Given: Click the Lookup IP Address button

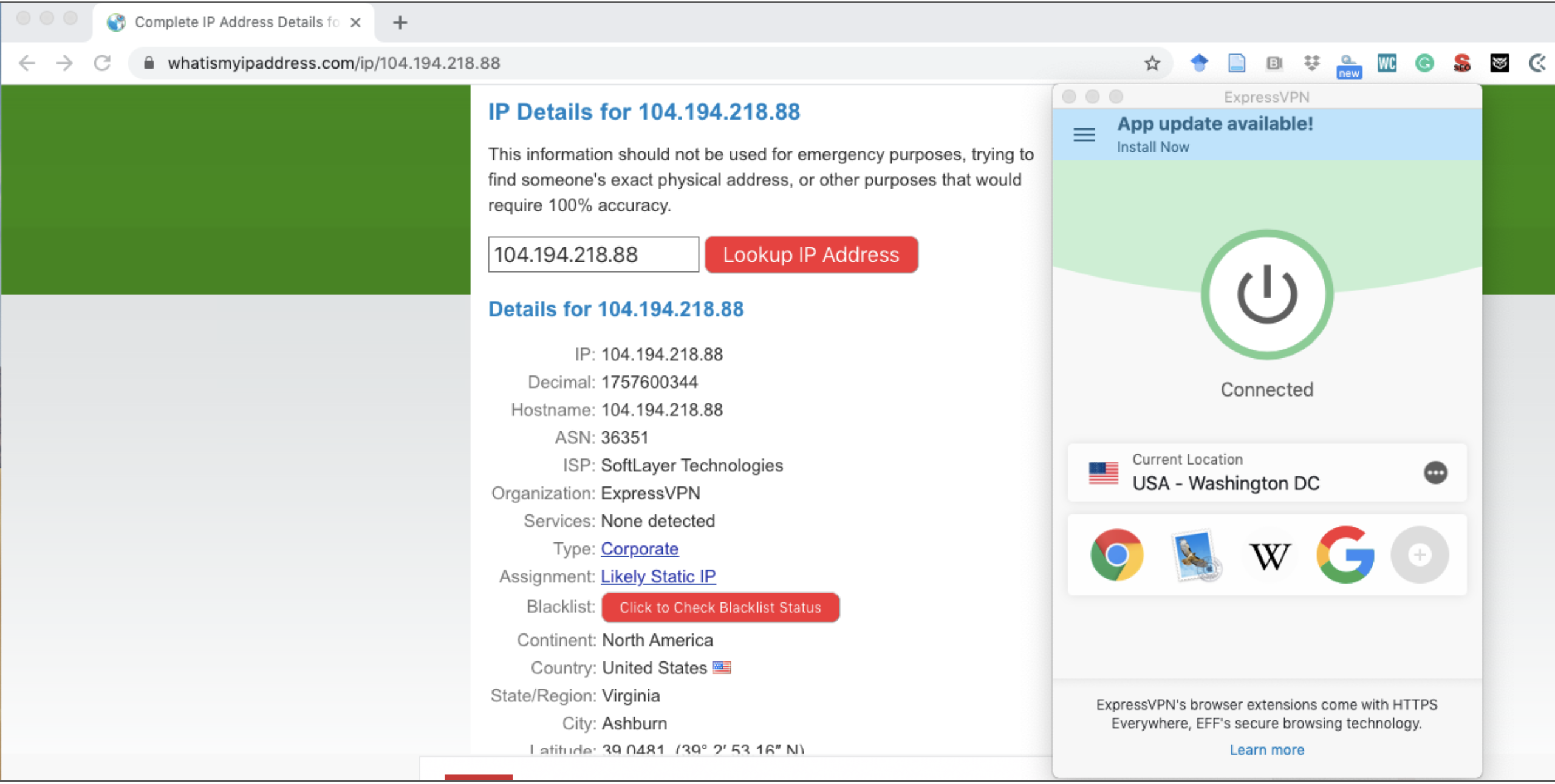Looking at the screenshot, I should 812,254.
